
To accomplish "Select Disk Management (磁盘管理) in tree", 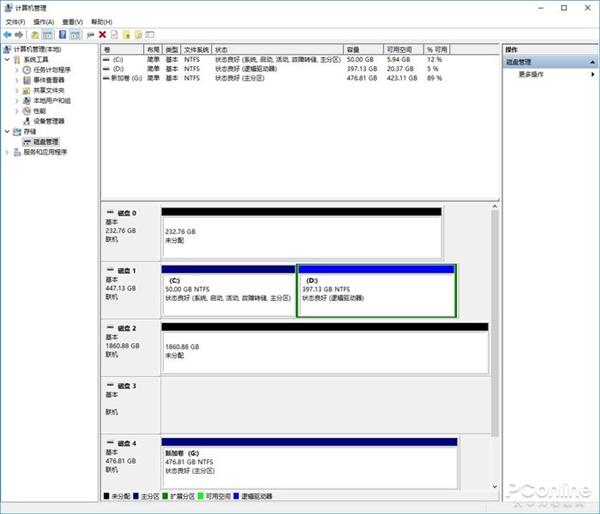I will coord(46,142).
